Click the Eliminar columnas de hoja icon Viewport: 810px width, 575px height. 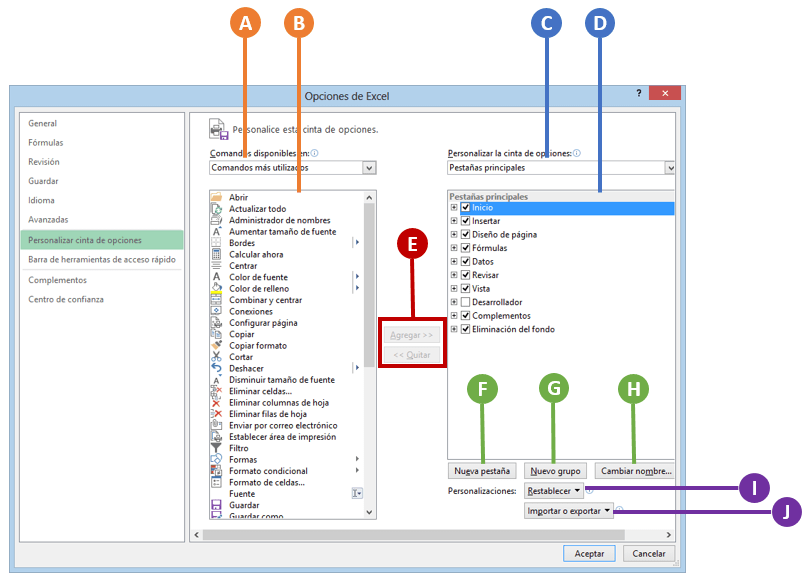pyautogui.click(x=216, y=402)
